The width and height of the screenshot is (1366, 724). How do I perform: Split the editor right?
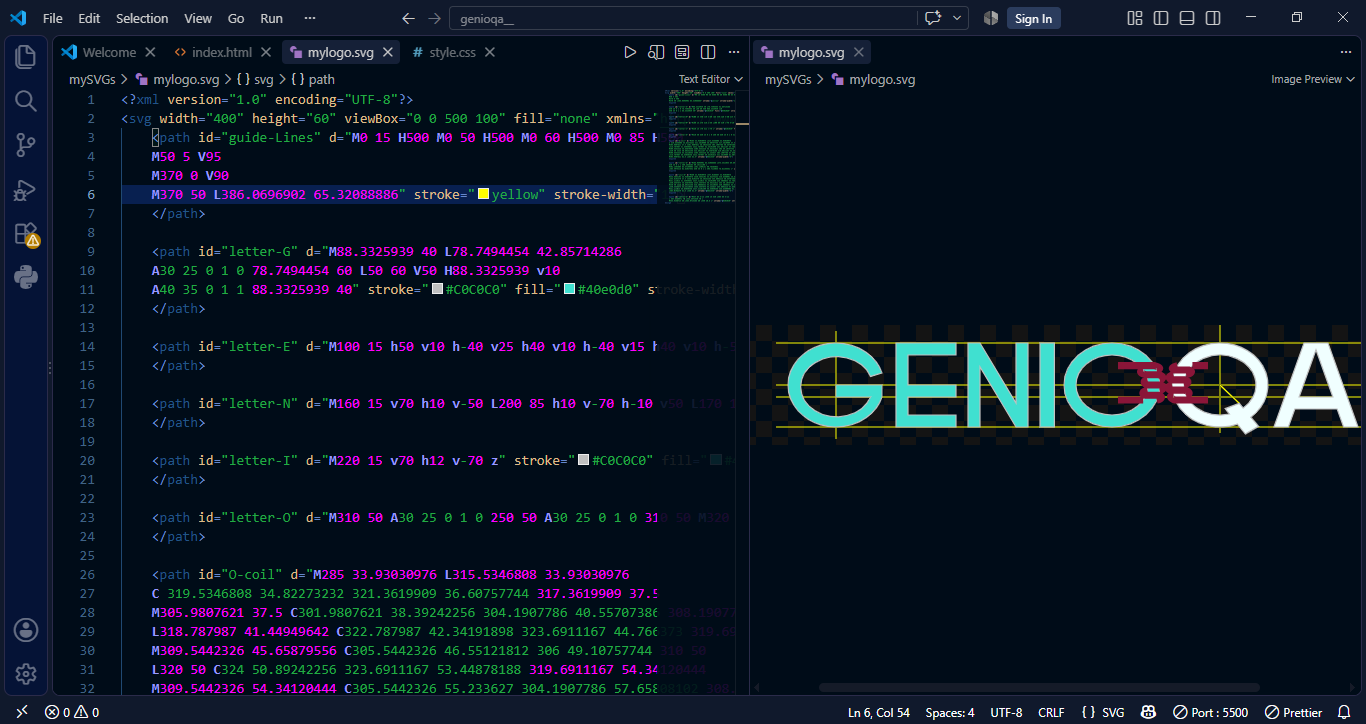point(708,52)
